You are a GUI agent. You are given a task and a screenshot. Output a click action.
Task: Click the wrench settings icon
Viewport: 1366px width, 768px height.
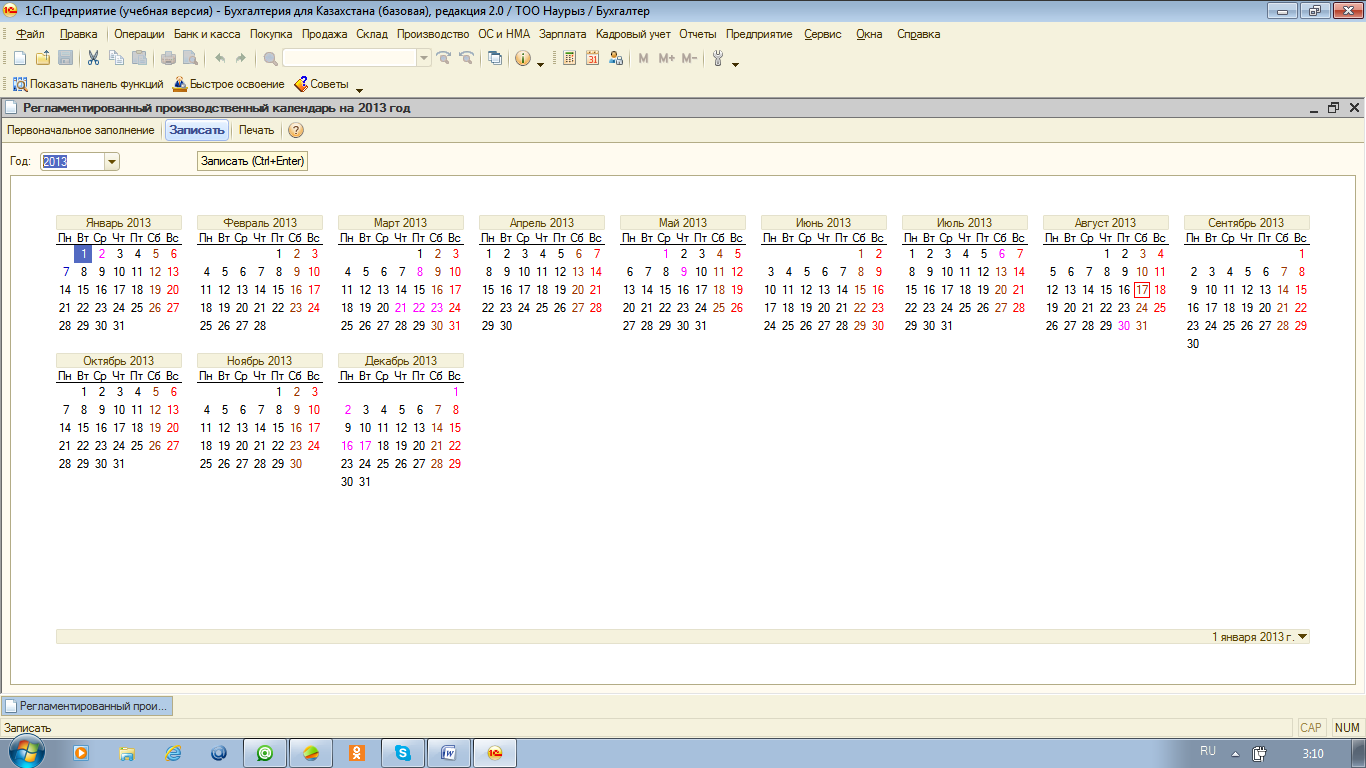tap(718, 59)
